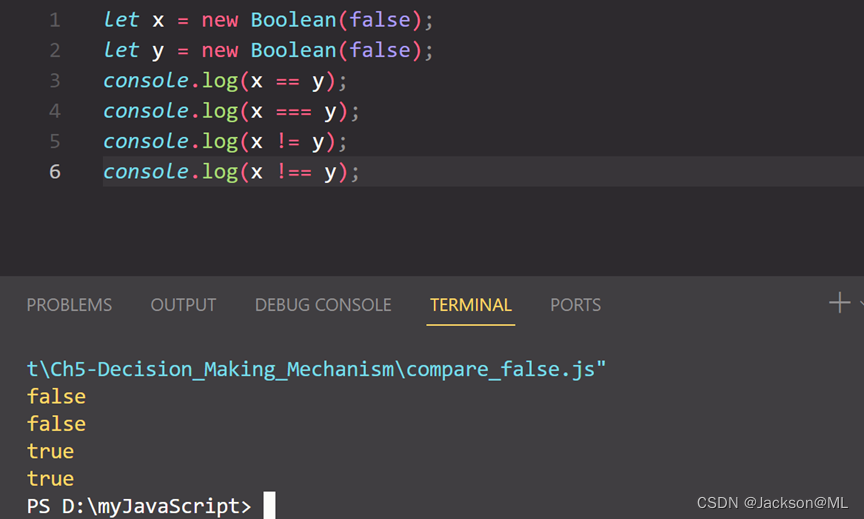Switch to the PORTS tab
Screen dimensions: 864x519
575,305
